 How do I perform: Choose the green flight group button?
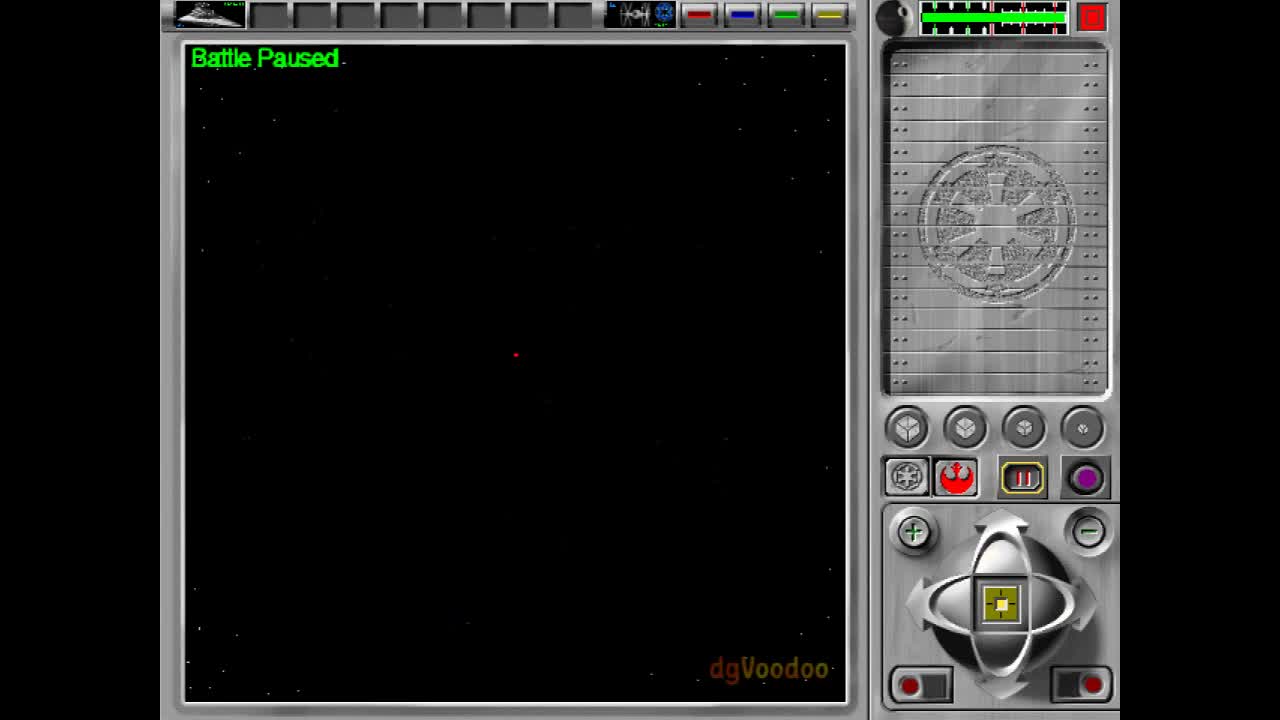point(787,14)
